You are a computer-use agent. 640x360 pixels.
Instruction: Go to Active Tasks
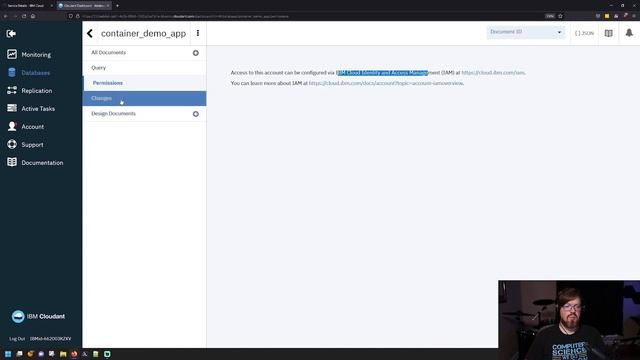38,109
